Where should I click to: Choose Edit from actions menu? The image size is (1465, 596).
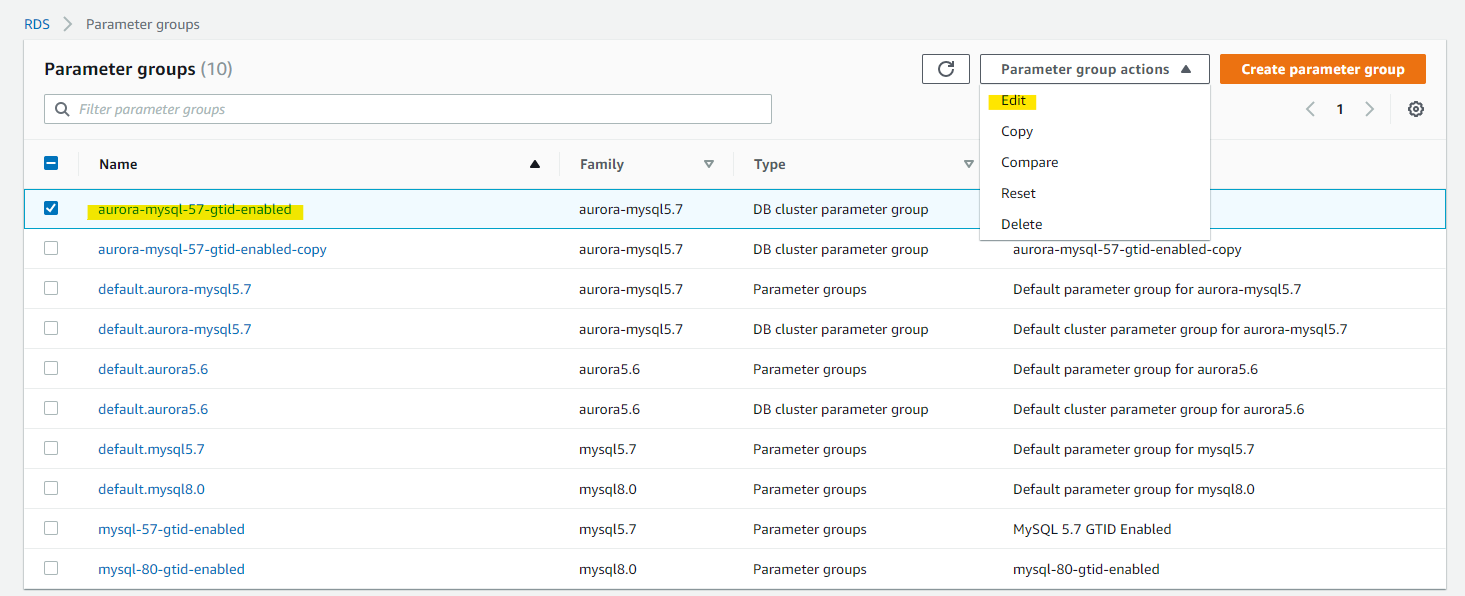click(1095, 101)
